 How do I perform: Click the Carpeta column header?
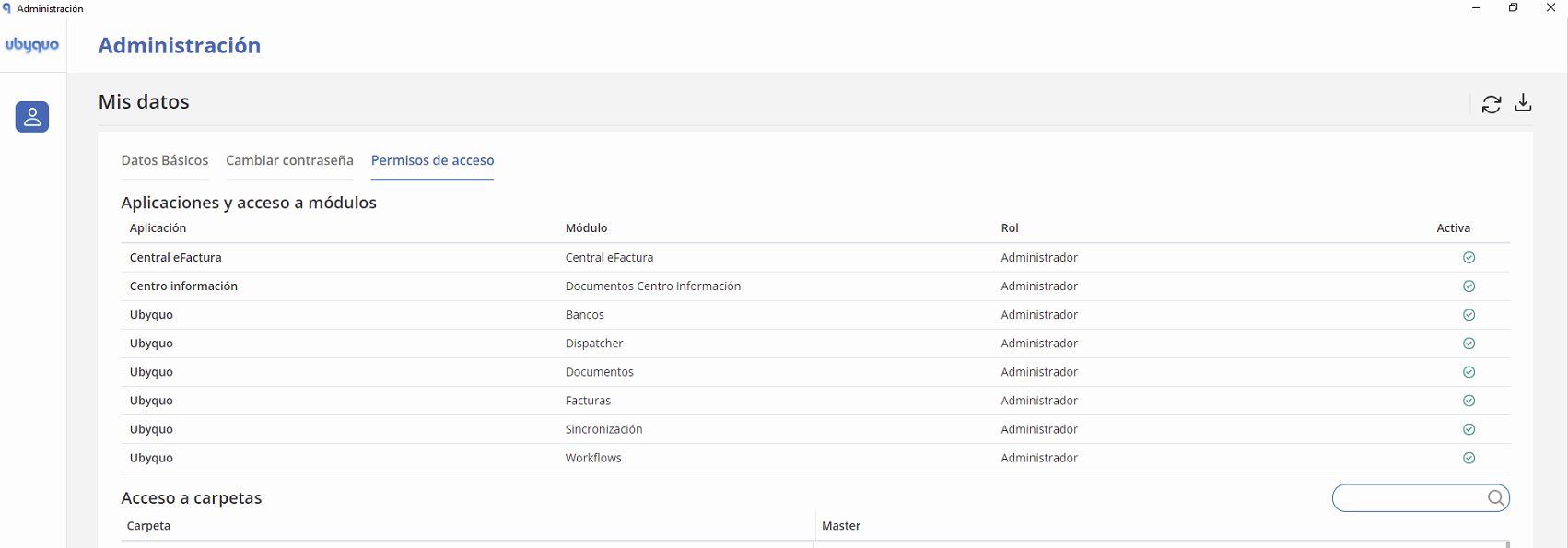point(148,526)
